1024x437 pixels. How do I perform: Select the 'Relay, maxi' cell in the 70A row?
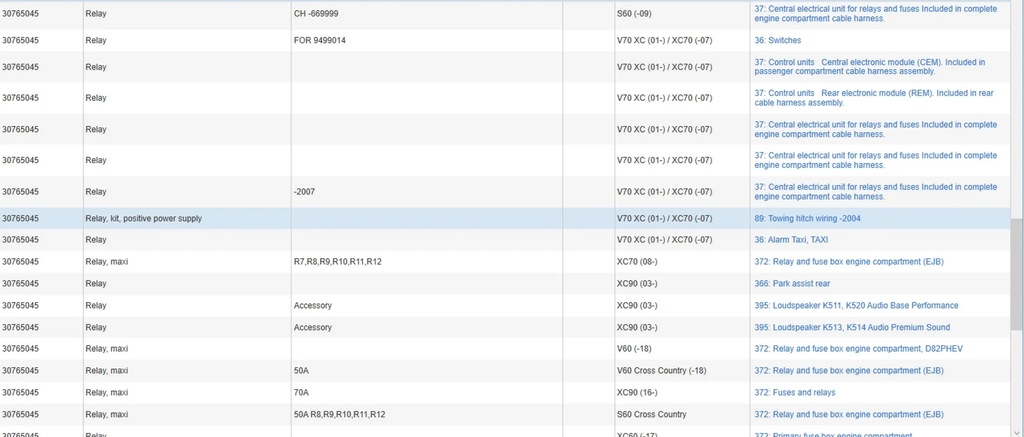[x=187, y=393]
